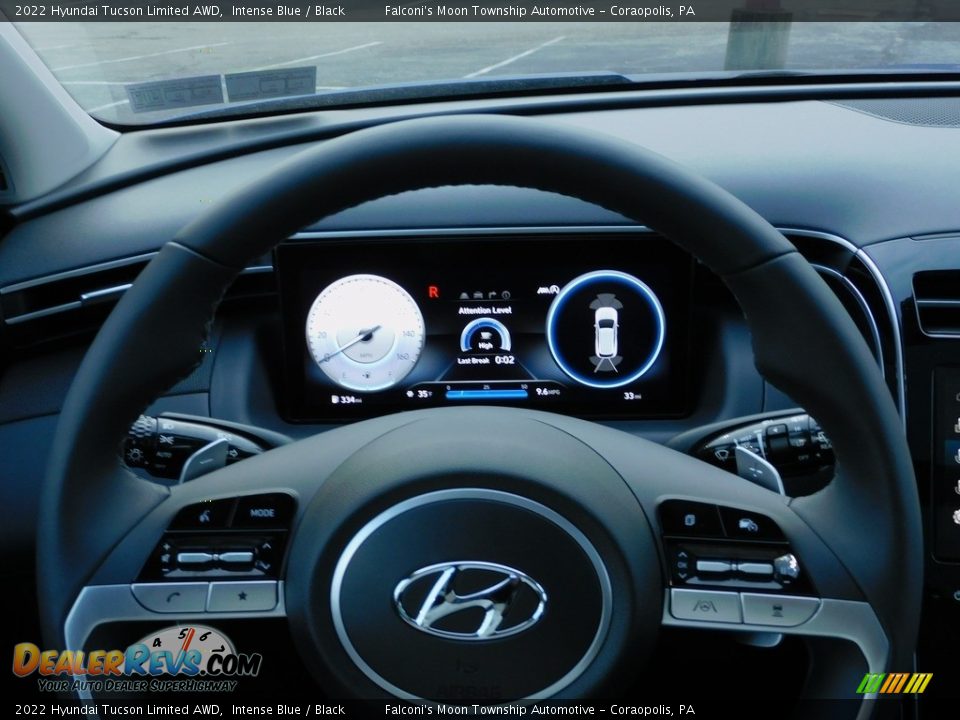960x720 pixels.
Task: Tap the blue fuel economy bar
Action: point(487,394)
